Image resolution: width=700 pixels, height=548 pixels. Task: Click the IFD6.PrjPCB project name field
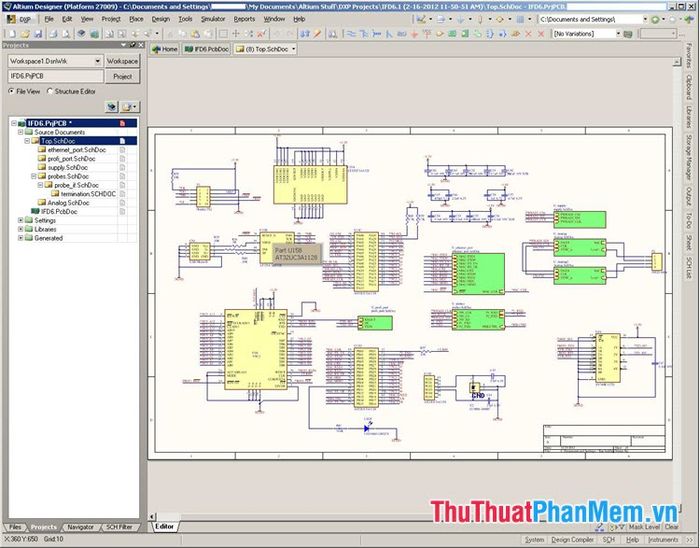55,76
